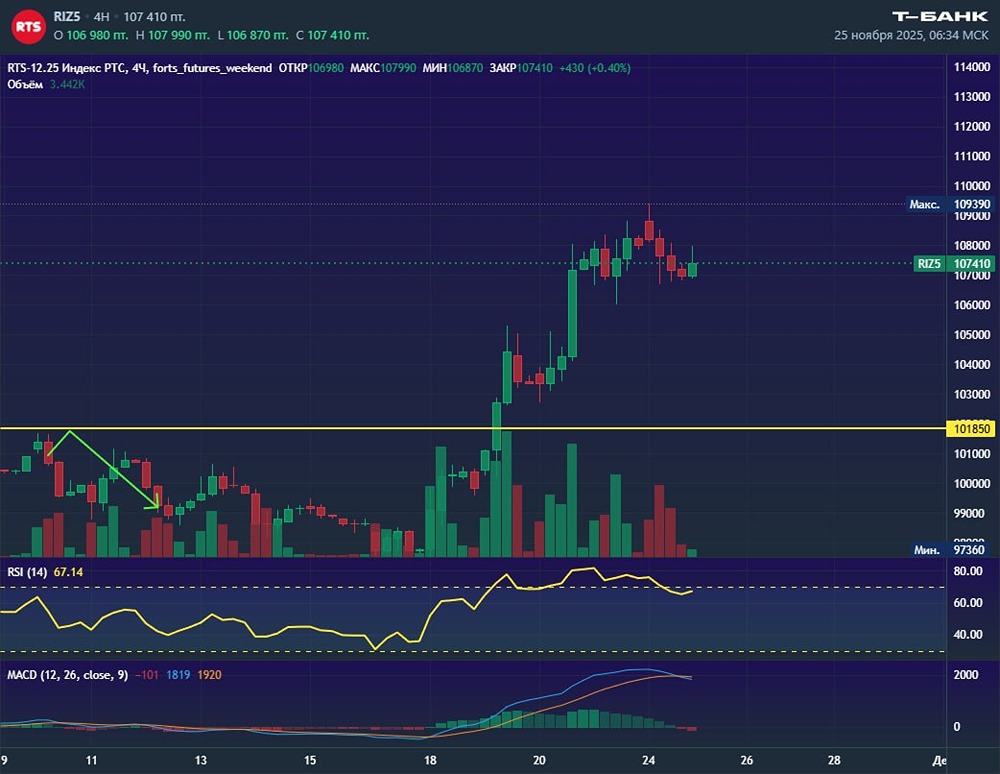Click the МИН 106870 value in chart legend
The height and width of the screenshot is (774, 1000).
click(452, 68)
